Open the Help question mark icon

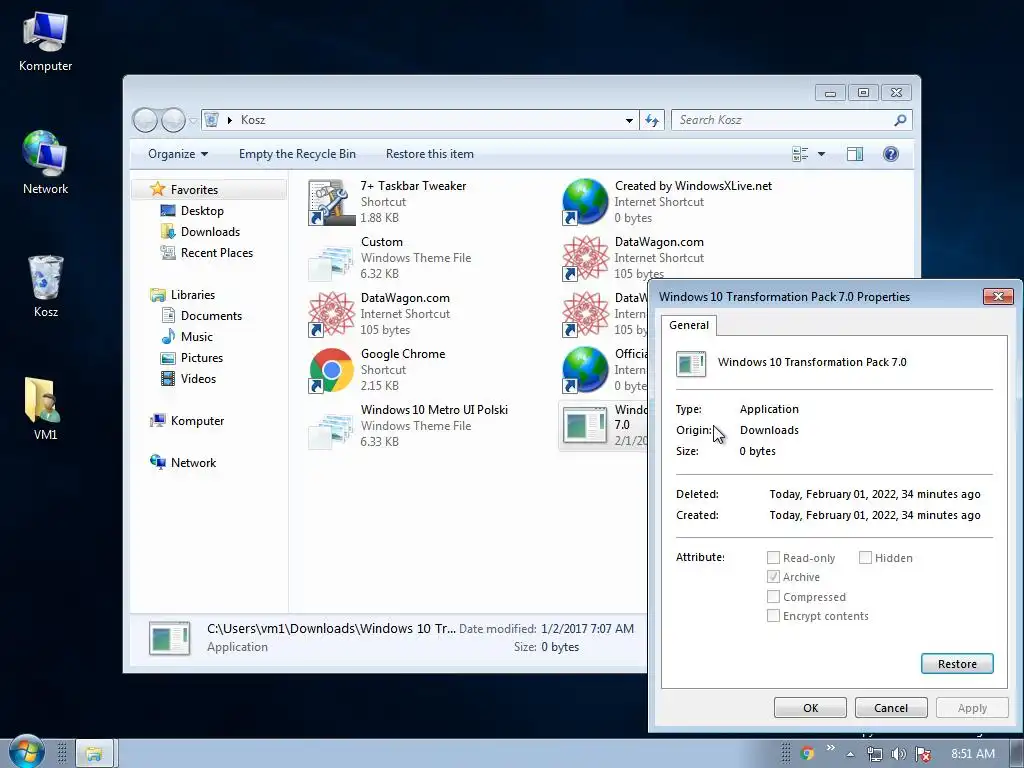[x=891, y=154]
